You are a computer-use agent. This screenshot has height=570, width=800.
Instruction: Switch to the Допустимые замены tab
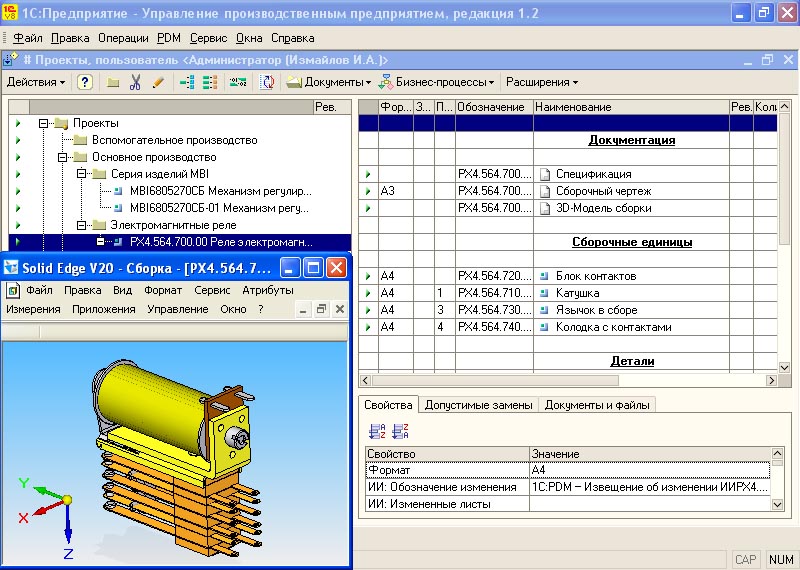[x=479, y=405]
